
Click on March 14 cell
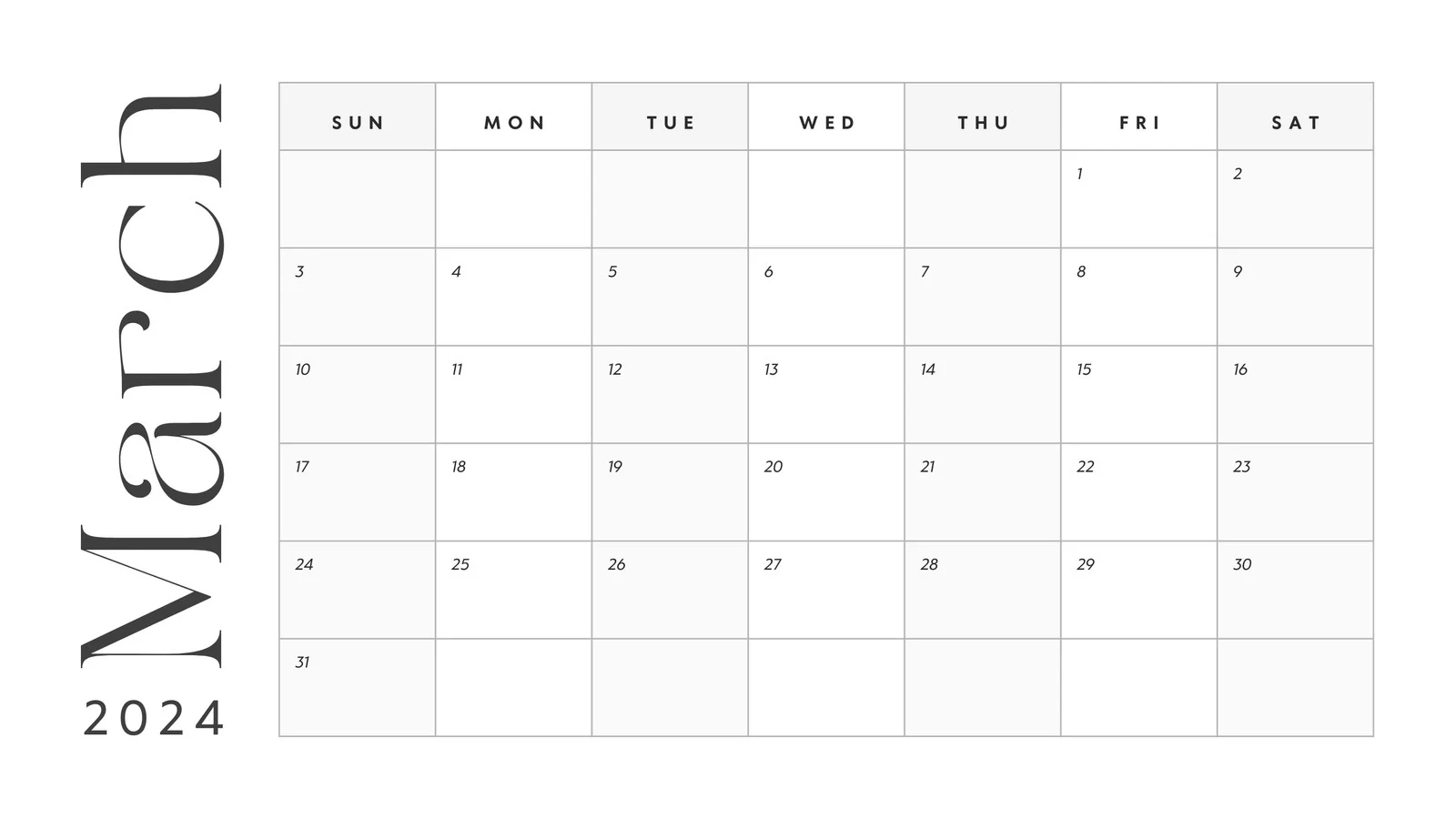click(x=982, y=394)
